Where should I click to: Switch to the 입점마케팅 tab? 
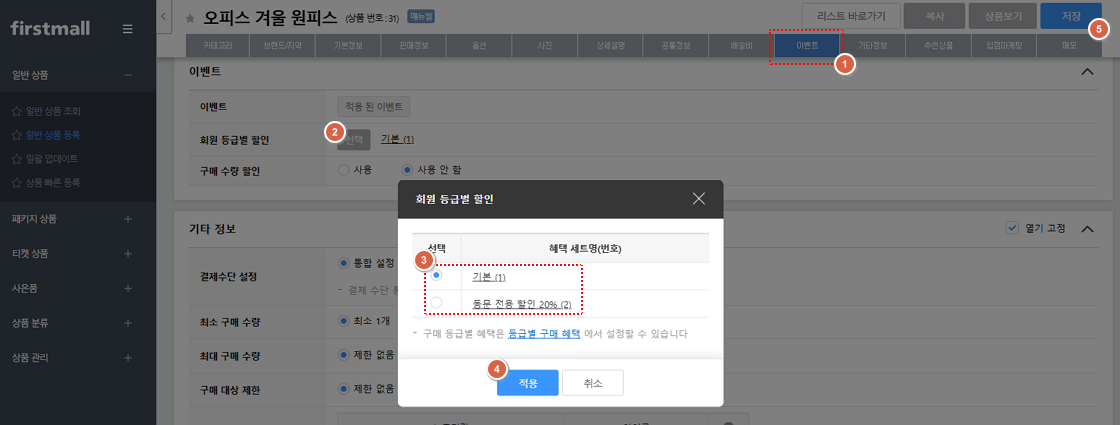(x=1004, y=45)
